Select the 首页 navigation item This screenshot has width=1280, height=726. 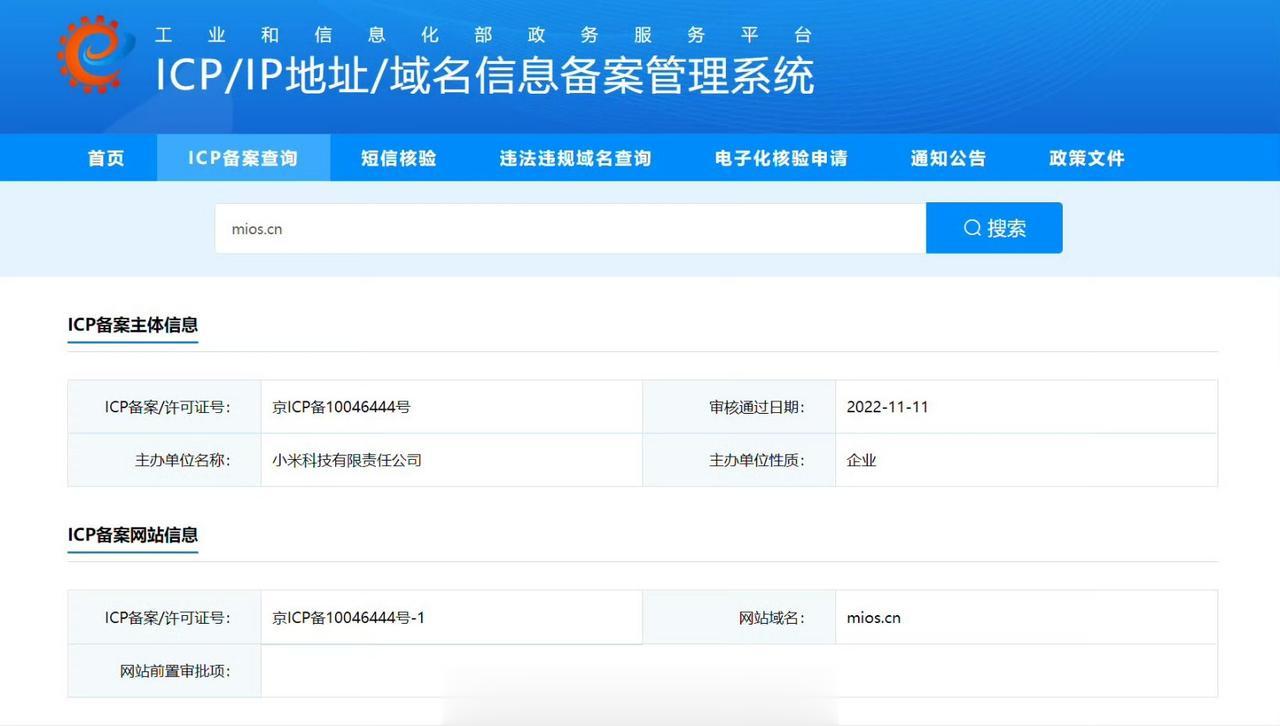[105, 157]
